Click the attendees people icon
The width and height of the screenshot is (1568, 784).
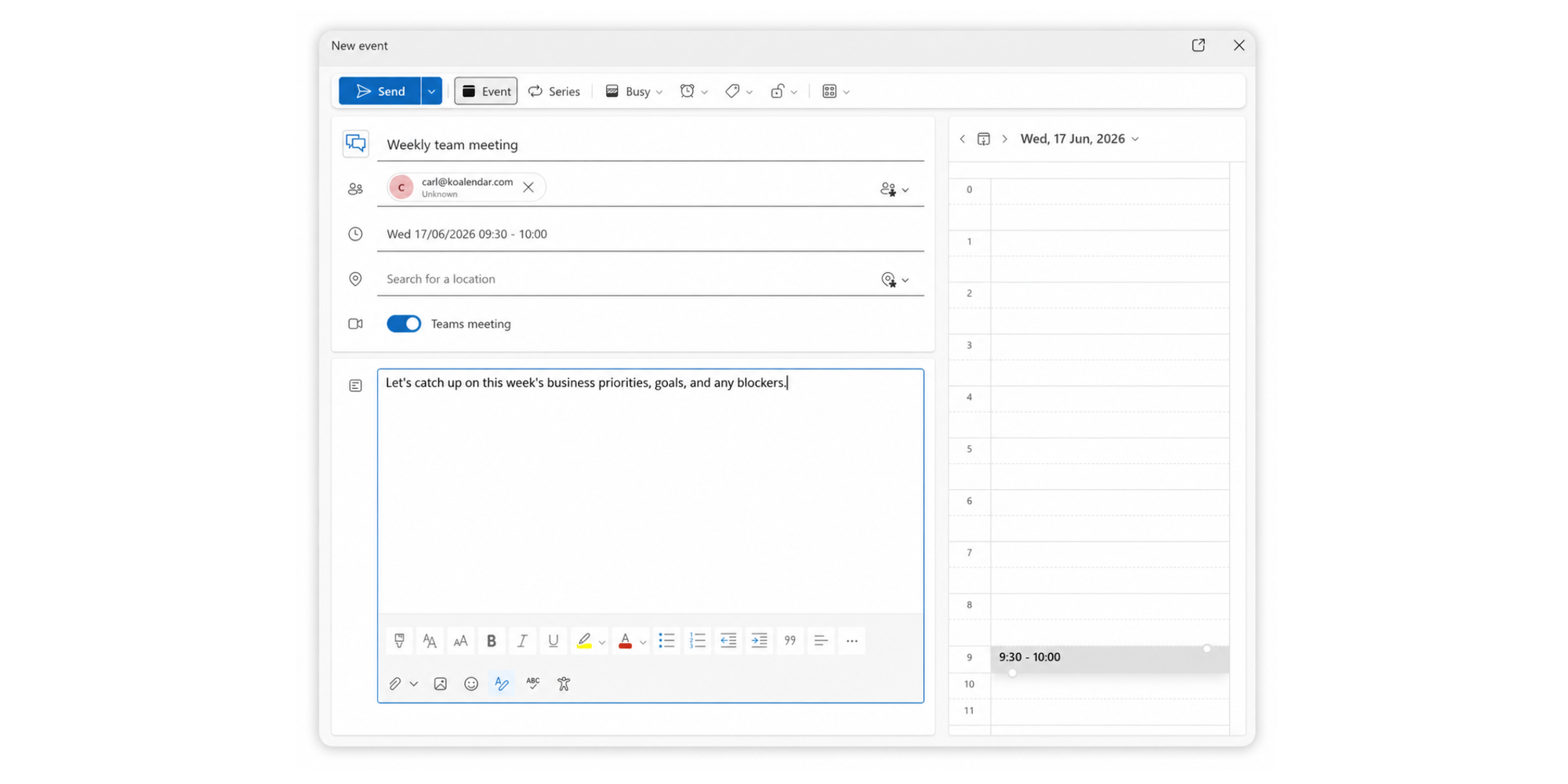point(355,189)
